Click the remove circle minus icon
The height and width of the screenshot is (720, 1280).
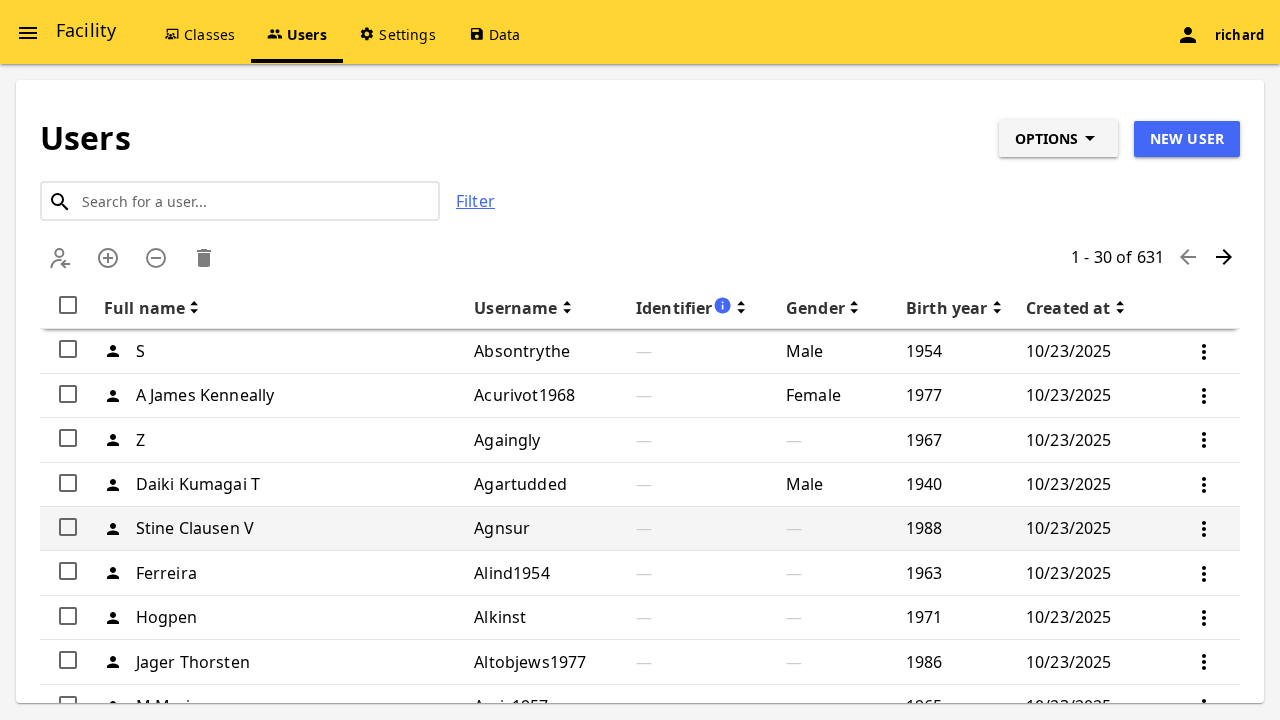click(x=156, y=258)
